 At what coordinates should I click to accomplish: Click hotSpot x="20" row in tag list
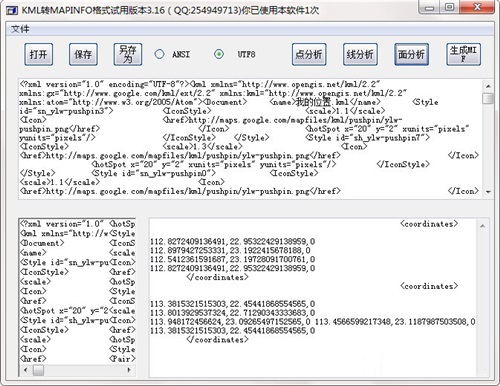pos(64,311)
